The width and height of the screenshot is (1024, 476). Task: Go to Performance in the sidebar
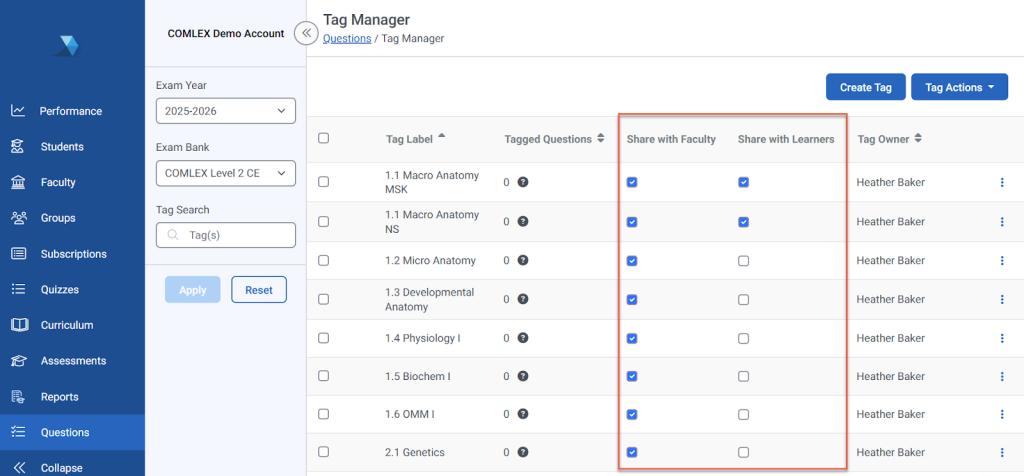click(x=70, y=111)
